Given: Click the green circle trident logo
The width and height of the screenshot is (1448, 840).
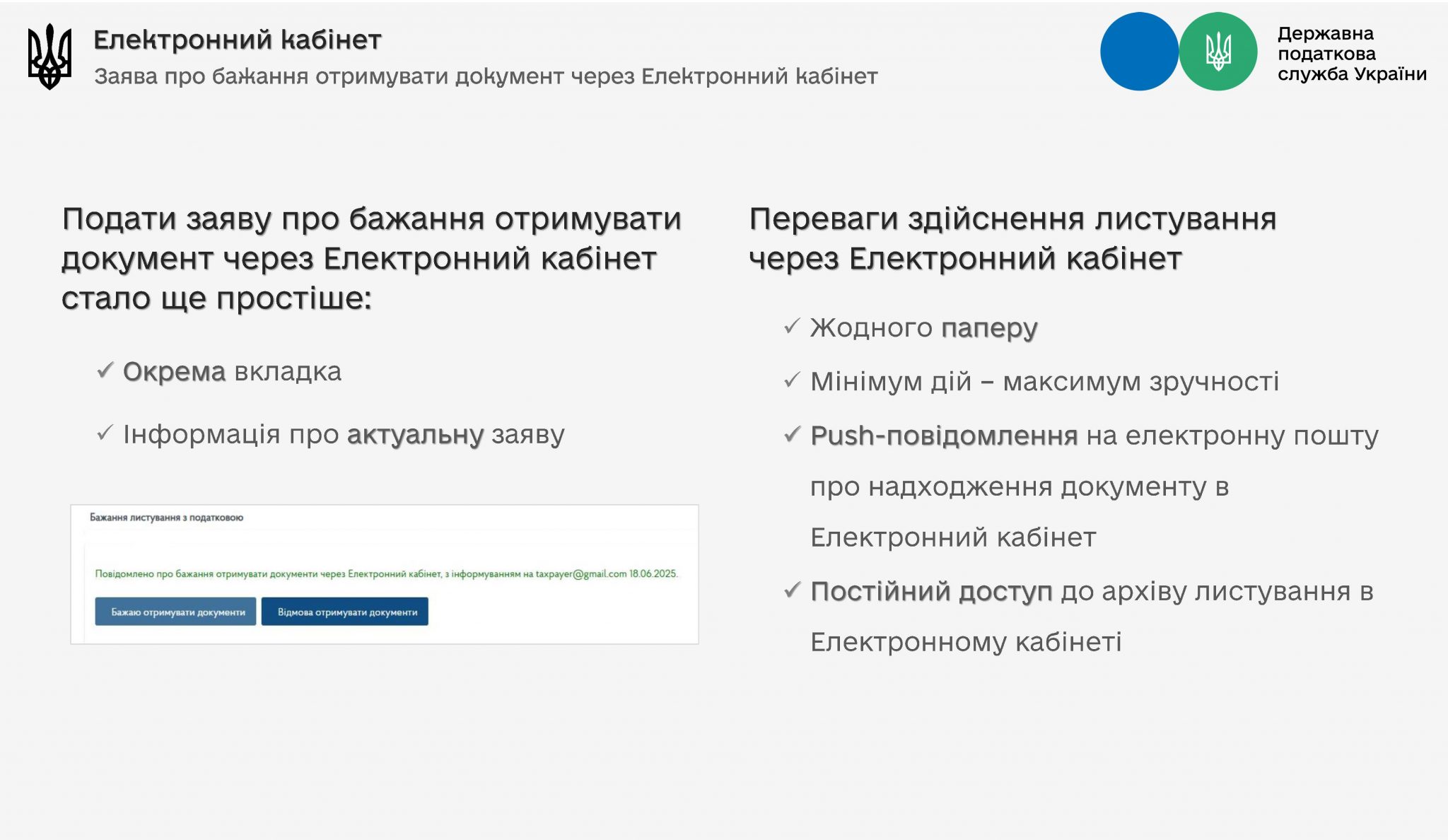Looking at the screenshot, I should pos(1218,52).
